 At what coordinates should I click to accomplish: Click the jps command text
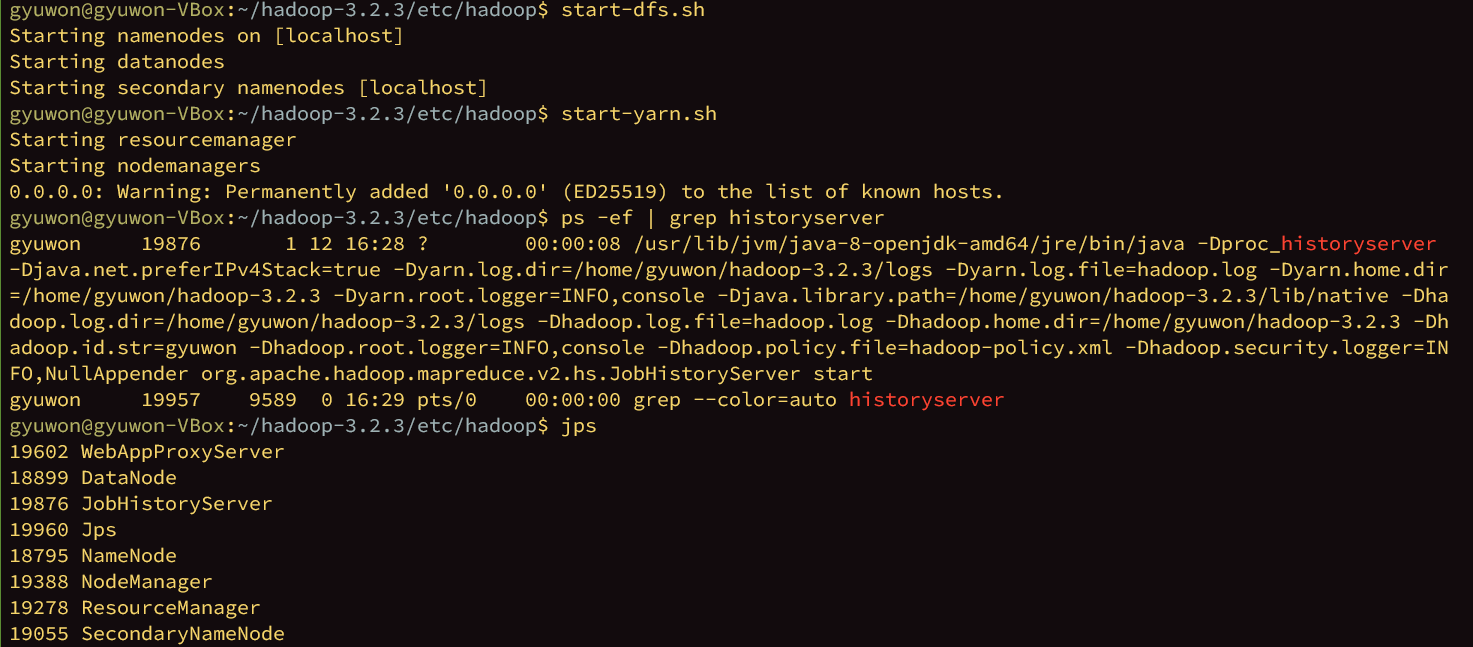coord(579,426)
